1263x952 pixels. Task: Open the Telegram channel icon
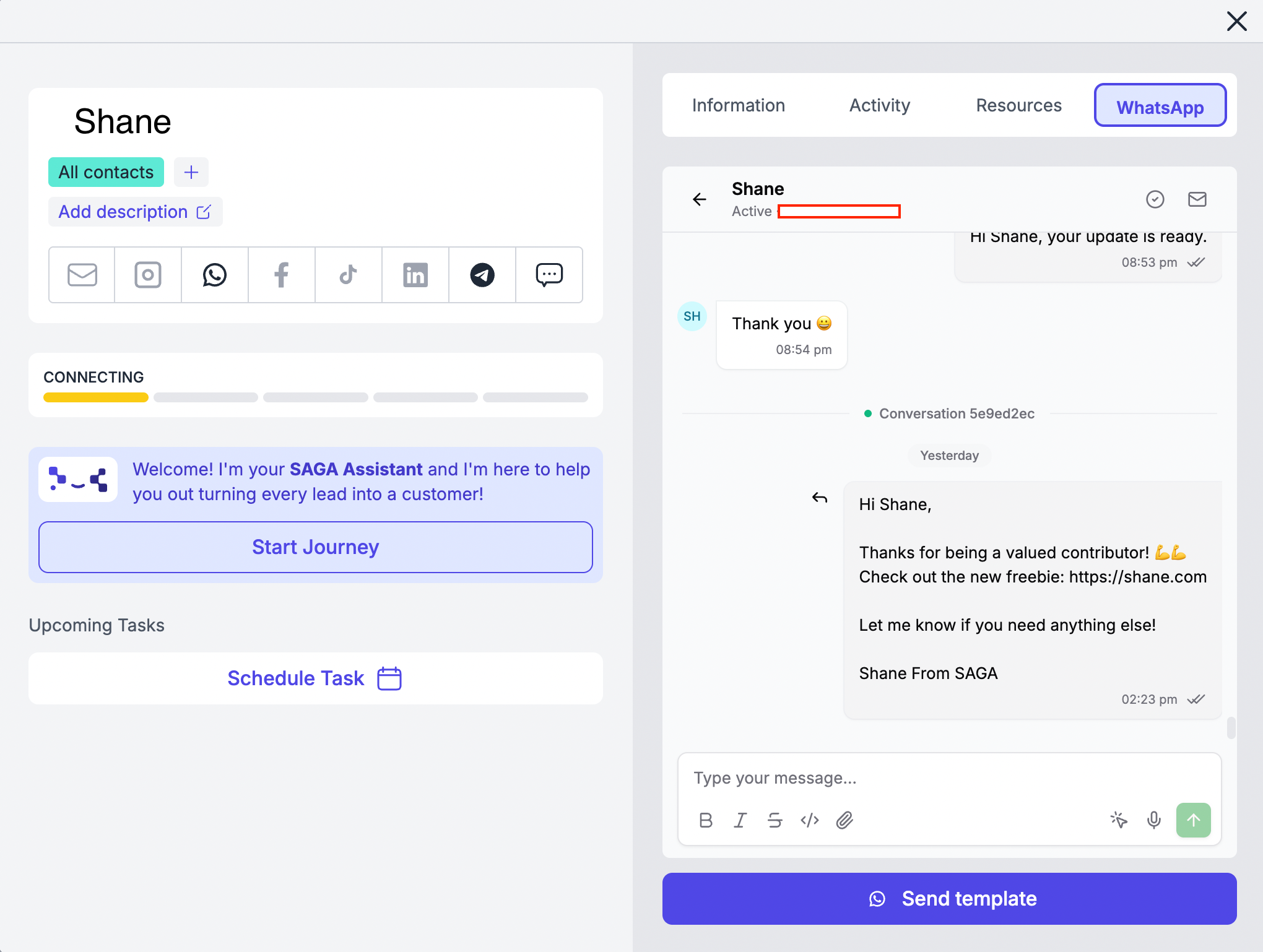click(x=482, y=275)
